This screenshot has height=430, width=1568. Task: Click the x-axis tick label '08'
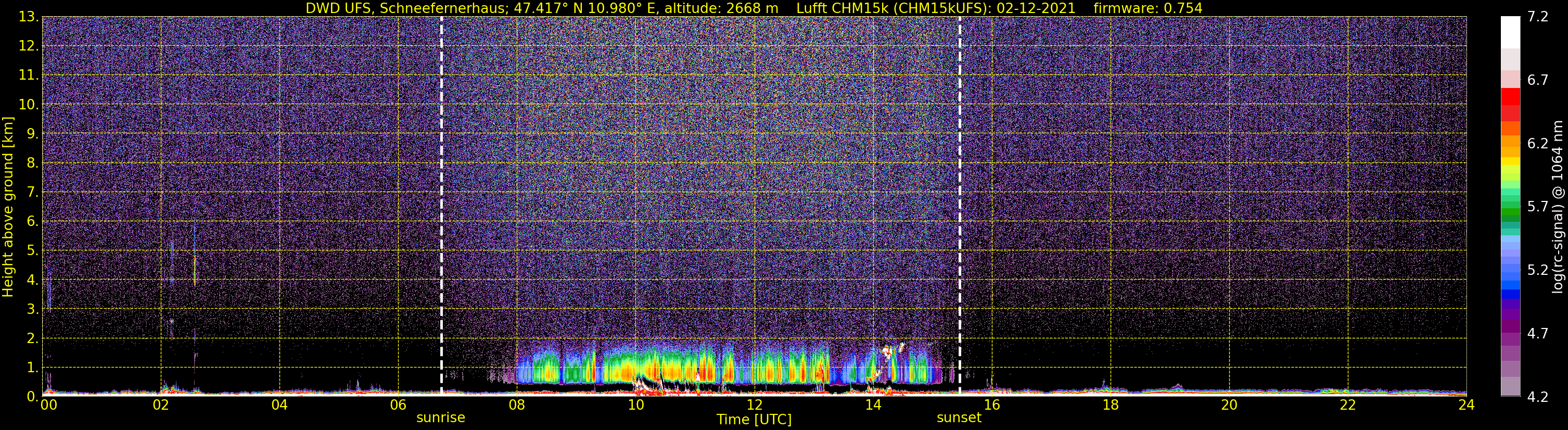[x=517, y=405]
